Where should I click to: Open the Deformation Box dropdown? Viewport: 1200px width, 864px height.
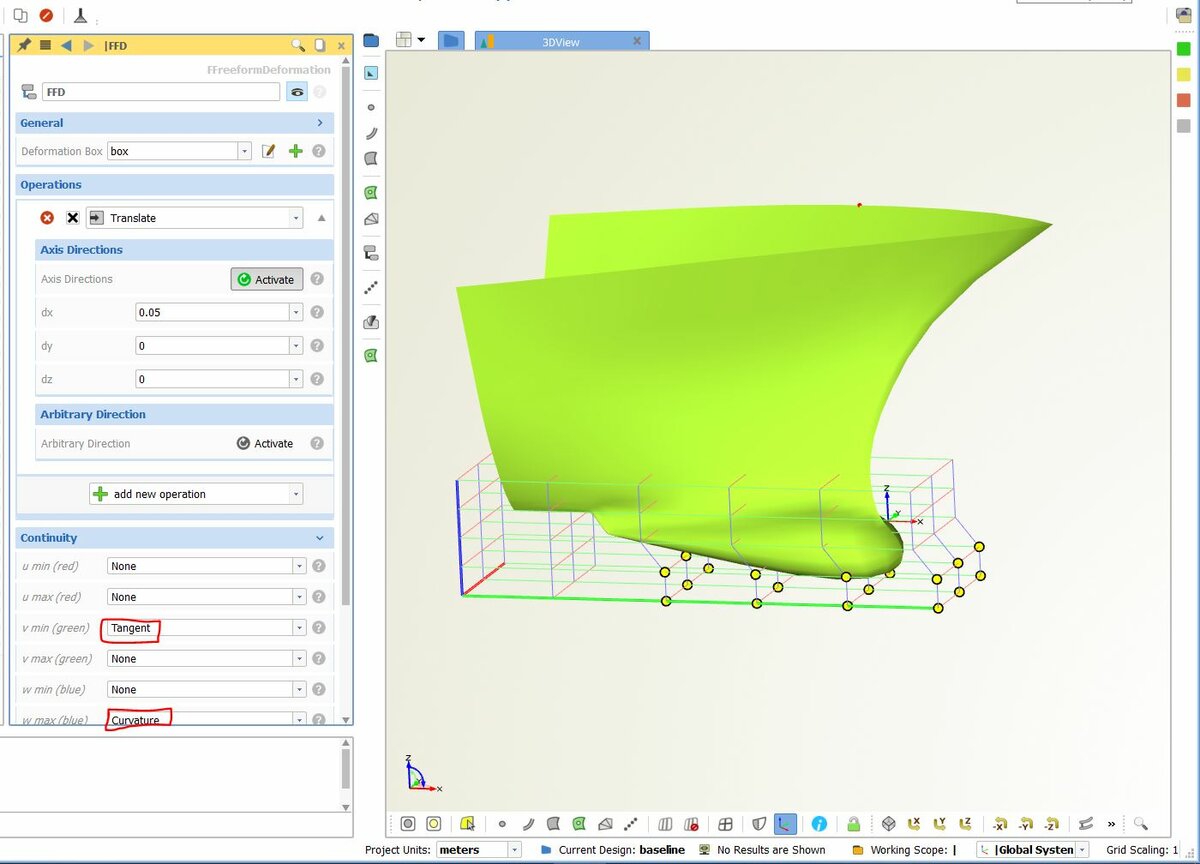tap(244, 151)
